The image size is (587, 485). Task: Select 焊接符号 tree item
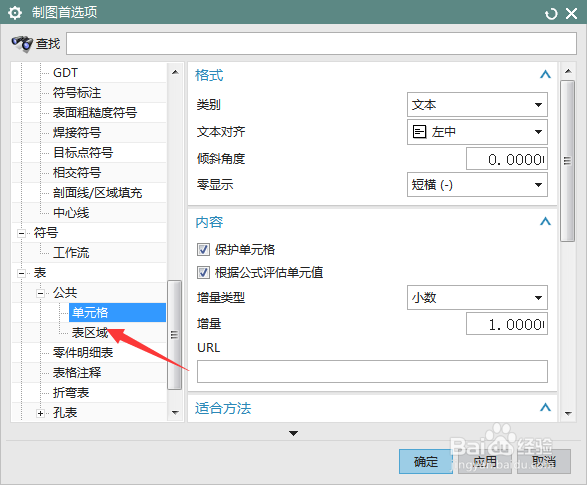click(x=77, y=132)
